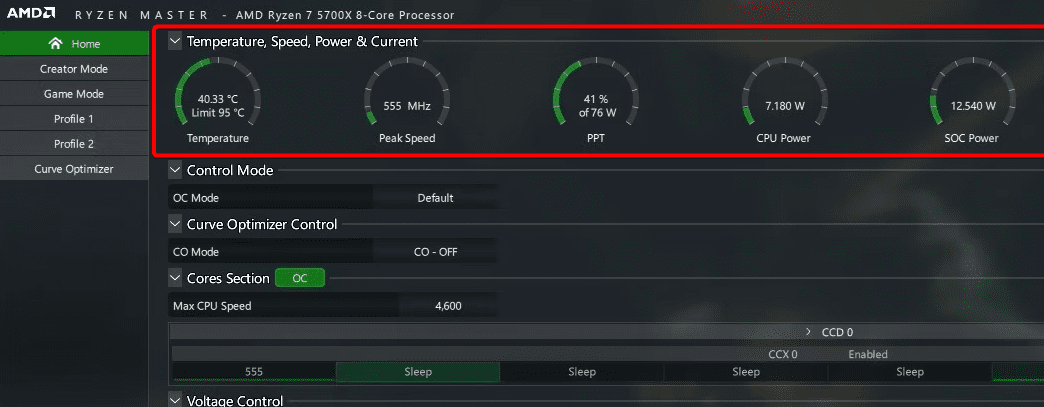Select the Temperature gauge dial

(x=218, y=100)
